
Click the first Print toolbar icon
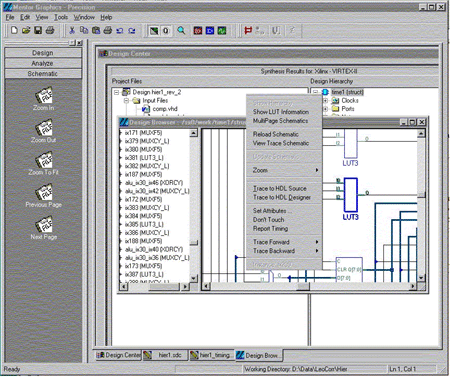(x=50, y=31)
